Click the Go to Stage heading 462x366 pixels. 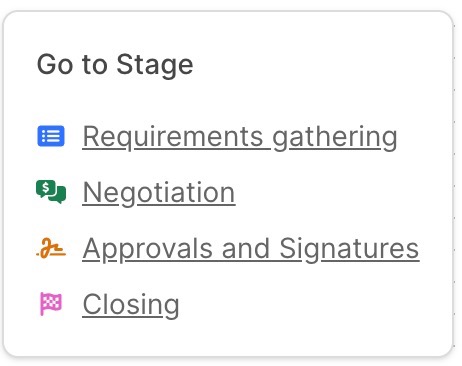pos(115,65)
